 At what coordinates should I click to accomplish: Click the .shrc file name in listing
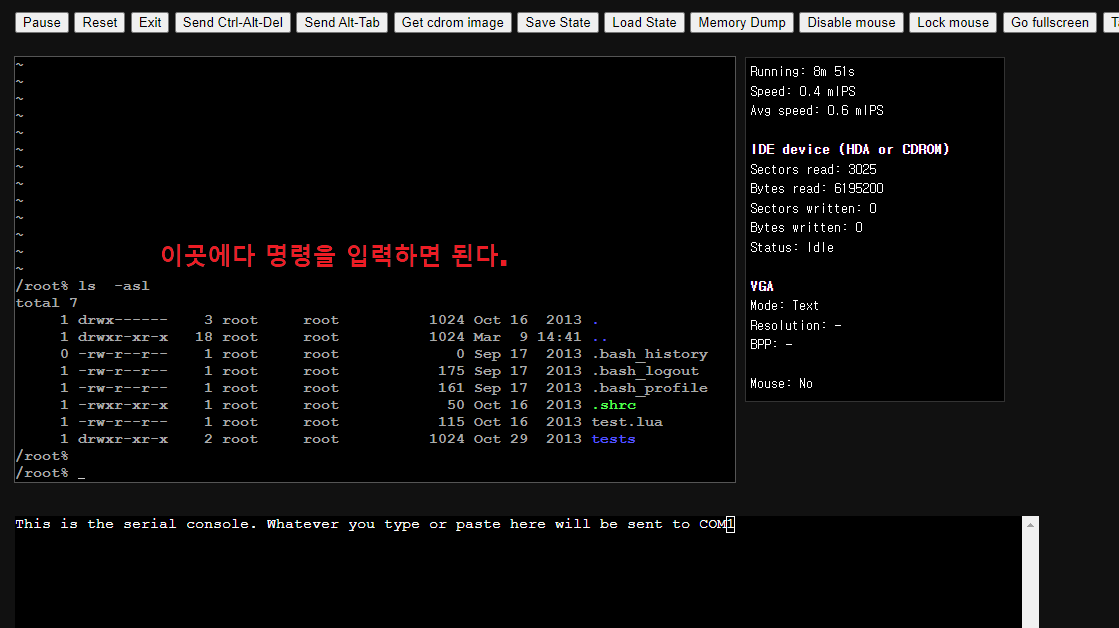tap(614, 405)
